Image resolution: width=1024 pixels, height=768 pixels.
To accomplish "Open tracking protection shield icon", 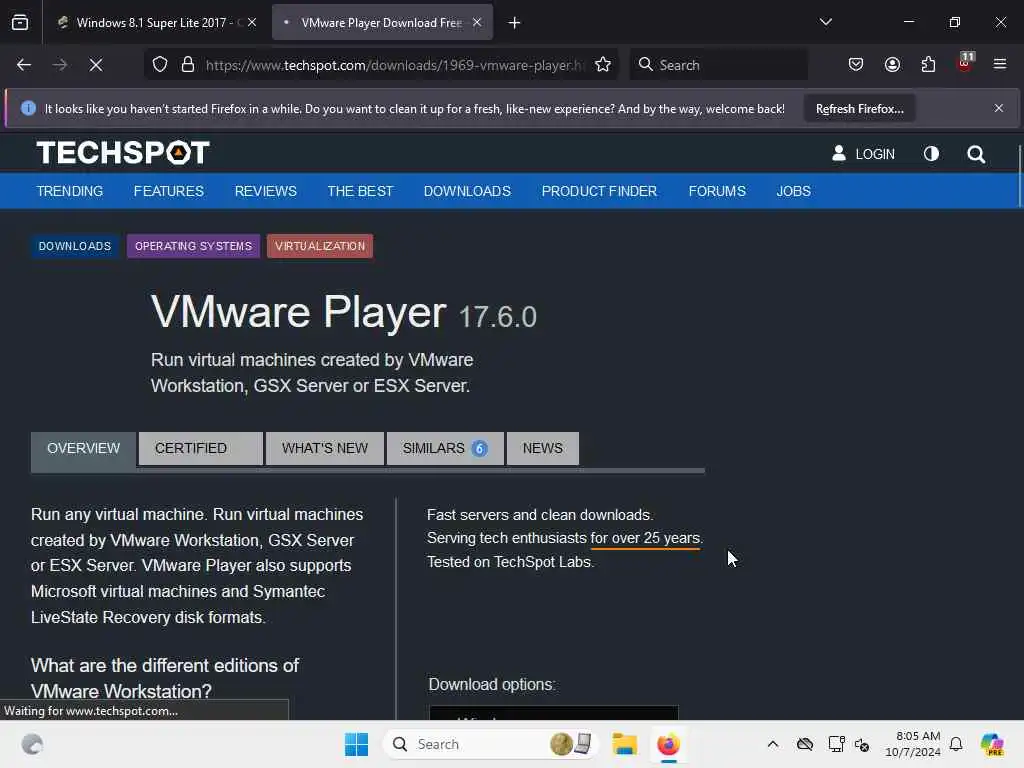I will click(160, 65).
